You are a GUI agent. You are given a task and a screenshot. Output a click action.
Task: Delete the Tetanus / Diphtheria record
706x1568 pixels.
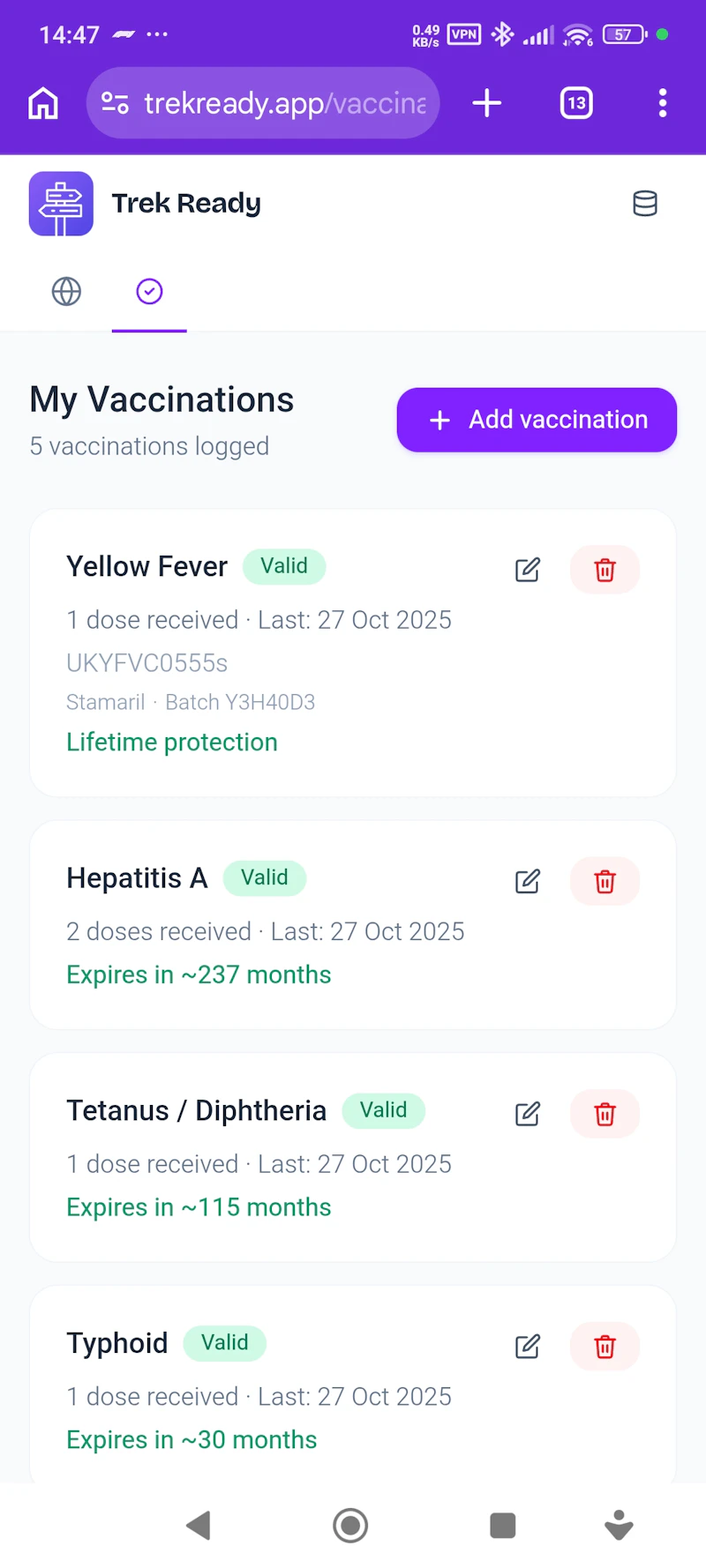click(605, 1114)
